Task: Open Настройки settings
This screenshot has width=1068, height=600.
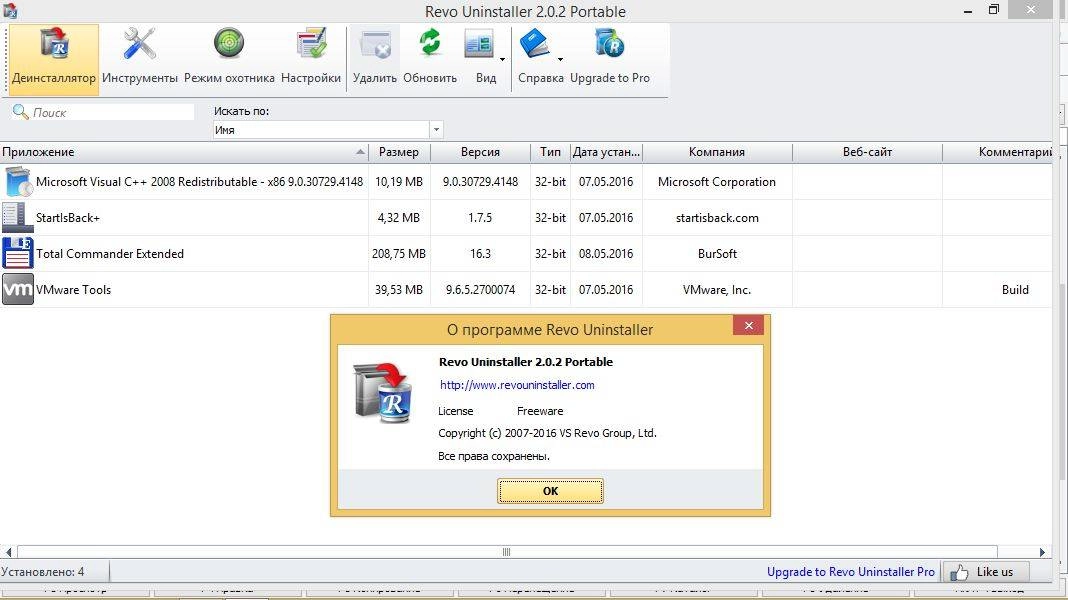Action: click(x=311, y=59)
